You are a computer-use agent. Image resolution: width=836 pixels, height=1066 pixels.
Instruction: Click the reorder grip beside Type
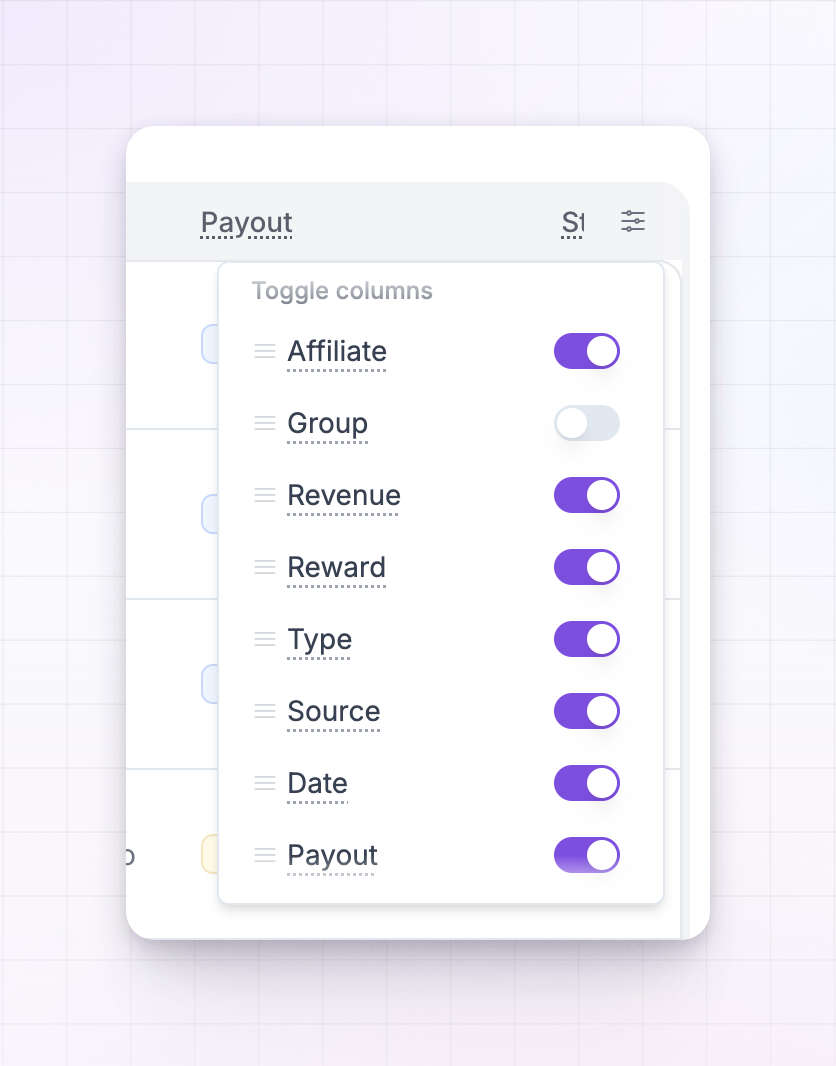tap(264, 639)
